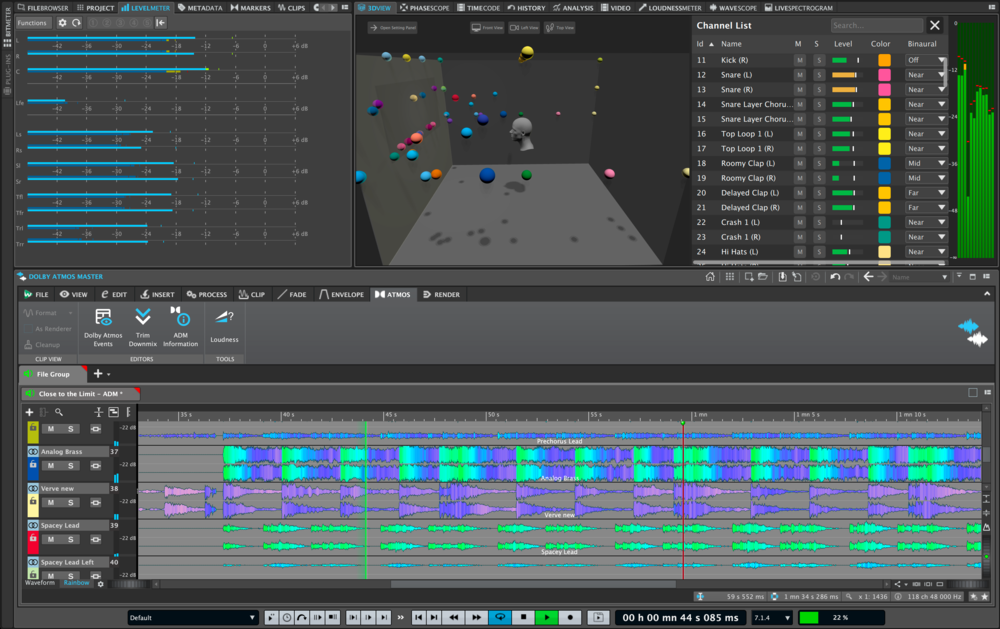Image resolution: width=1000 pixels, height=629 pixels.
Task: Select the Render ribbon tab
Action: coord(441,294)
